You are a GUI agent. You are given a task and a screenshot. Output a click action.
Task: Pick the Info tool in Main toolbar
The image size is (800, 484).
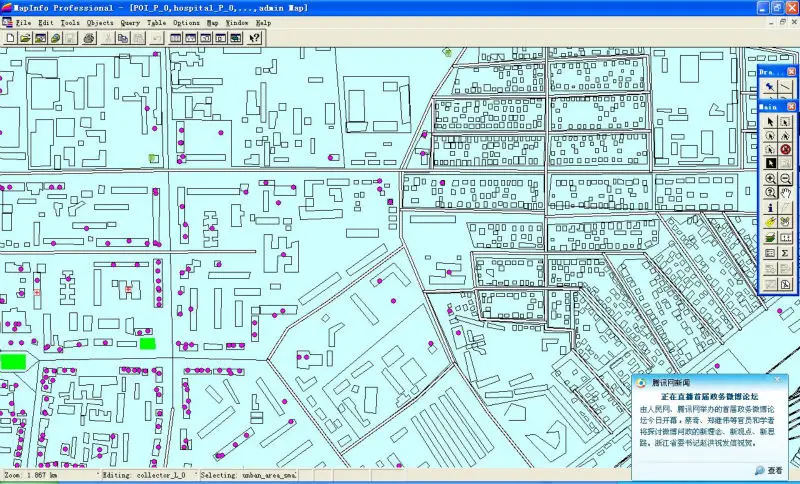(770, 207)
